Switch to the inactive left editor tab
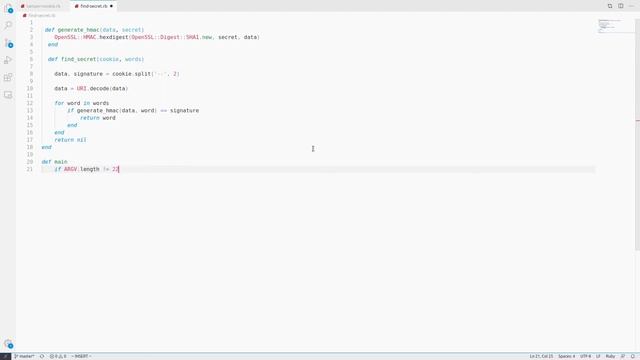The width and height of the screenshot is (640, 360). [43, 6]
